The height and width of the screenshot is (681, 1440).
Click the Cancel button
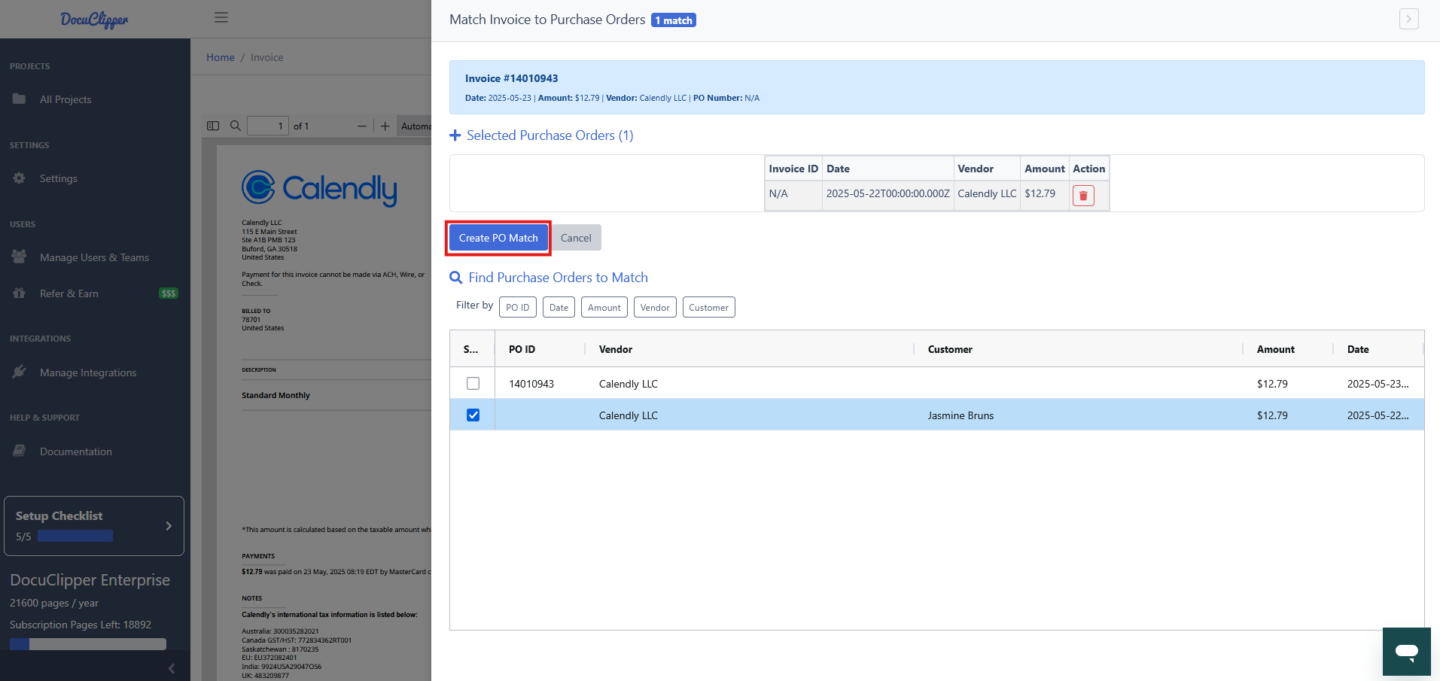pos(576,238)
